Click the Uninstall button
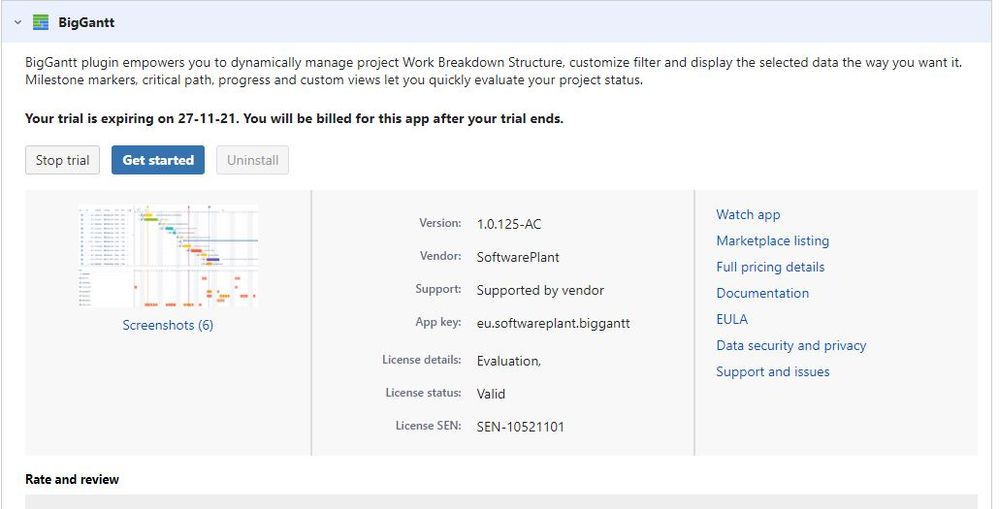The image size is (999, 509). point(252,160)
